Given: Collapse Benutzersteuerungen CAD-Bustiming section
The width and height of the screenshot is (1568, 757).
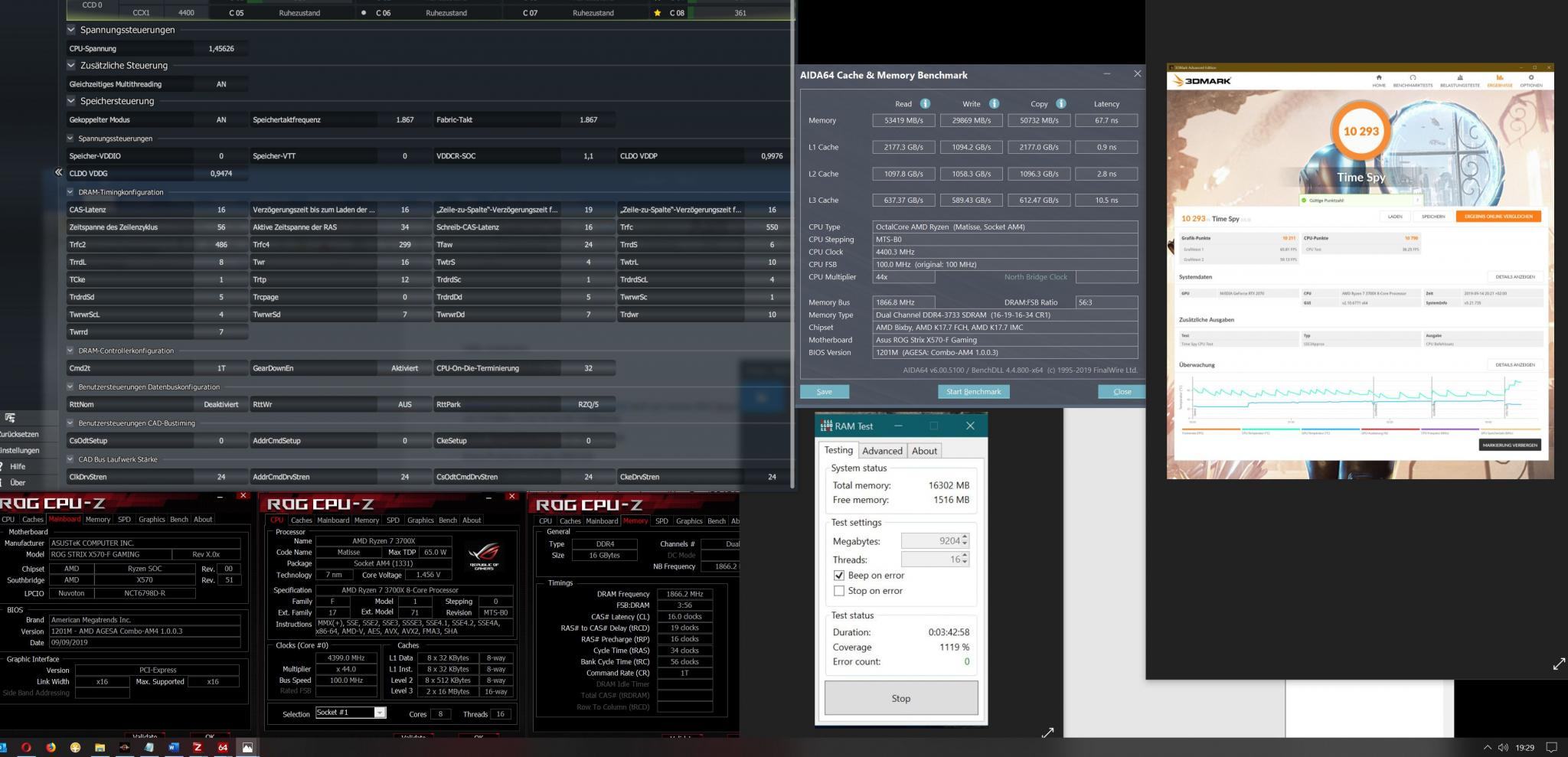Looking at the screenshot, I should pyautogui.click(x=71, y=423).
